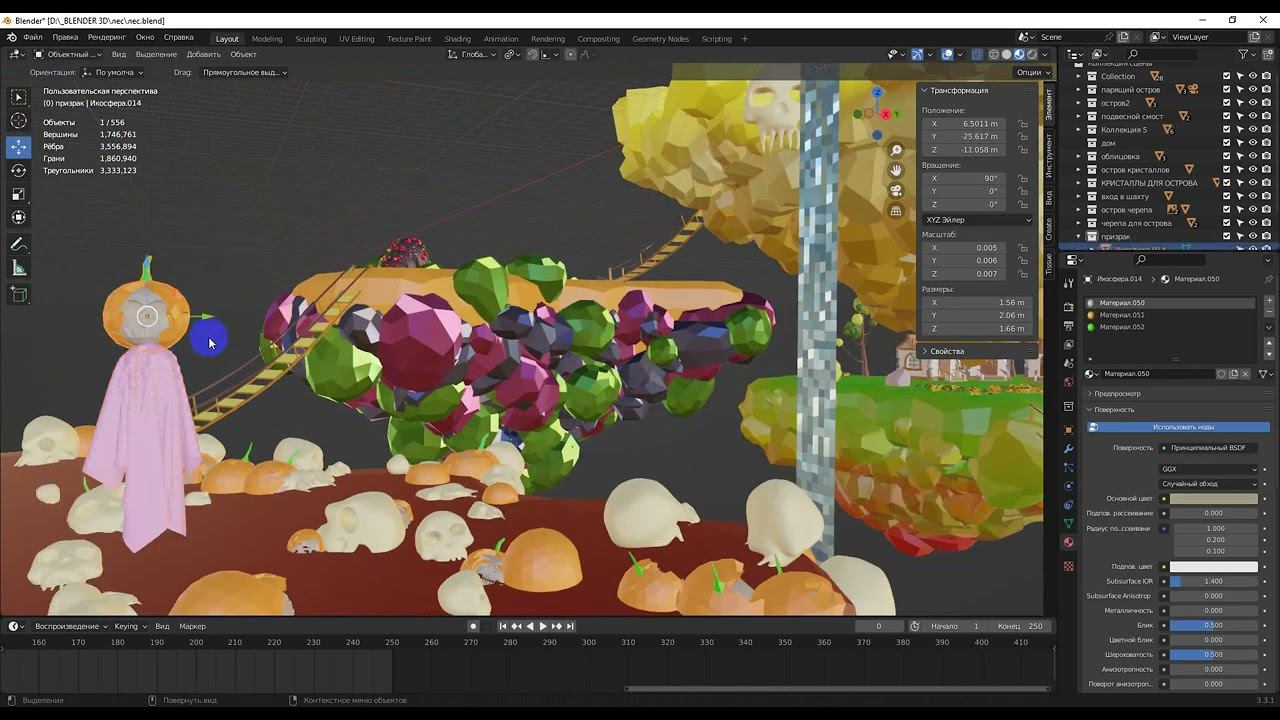Open the Объектный mode dropdown
Image resolution: width=1280 pixels, height=720 pixels.
[67, 54]
